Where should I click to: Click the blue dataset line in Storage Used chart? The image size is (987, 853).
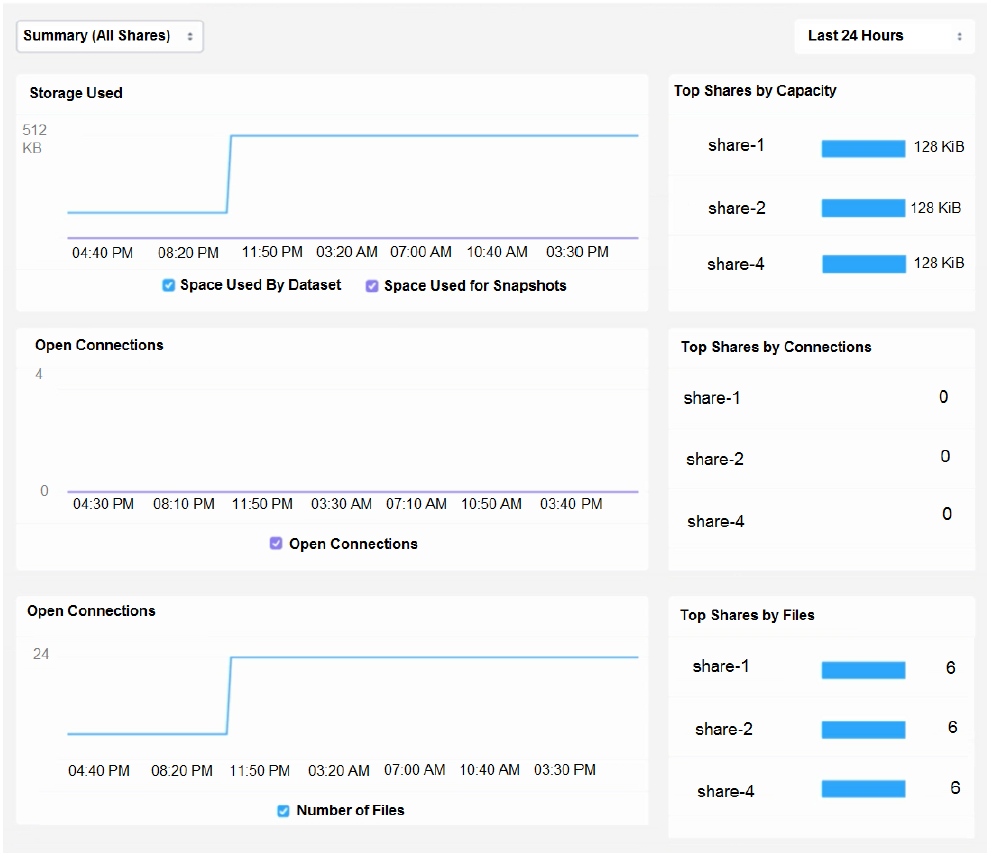point(430,135)
